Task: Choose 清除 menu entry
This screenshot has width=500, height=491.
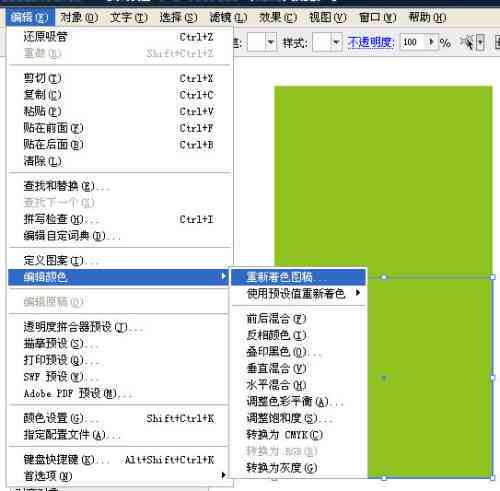Action: pyautogui.click(x=119, y=161)
